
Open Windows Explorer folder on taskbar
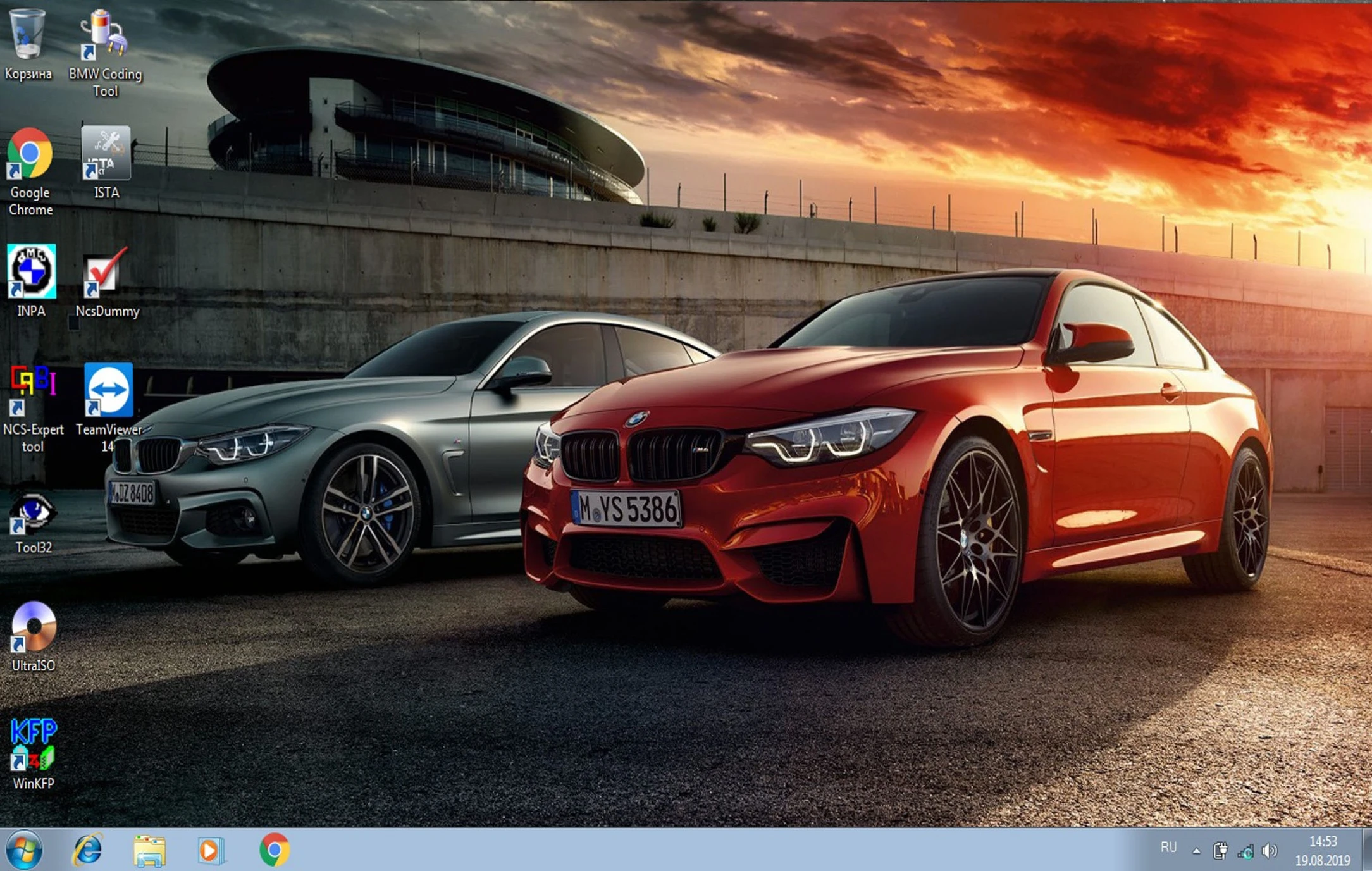point(149,849)
